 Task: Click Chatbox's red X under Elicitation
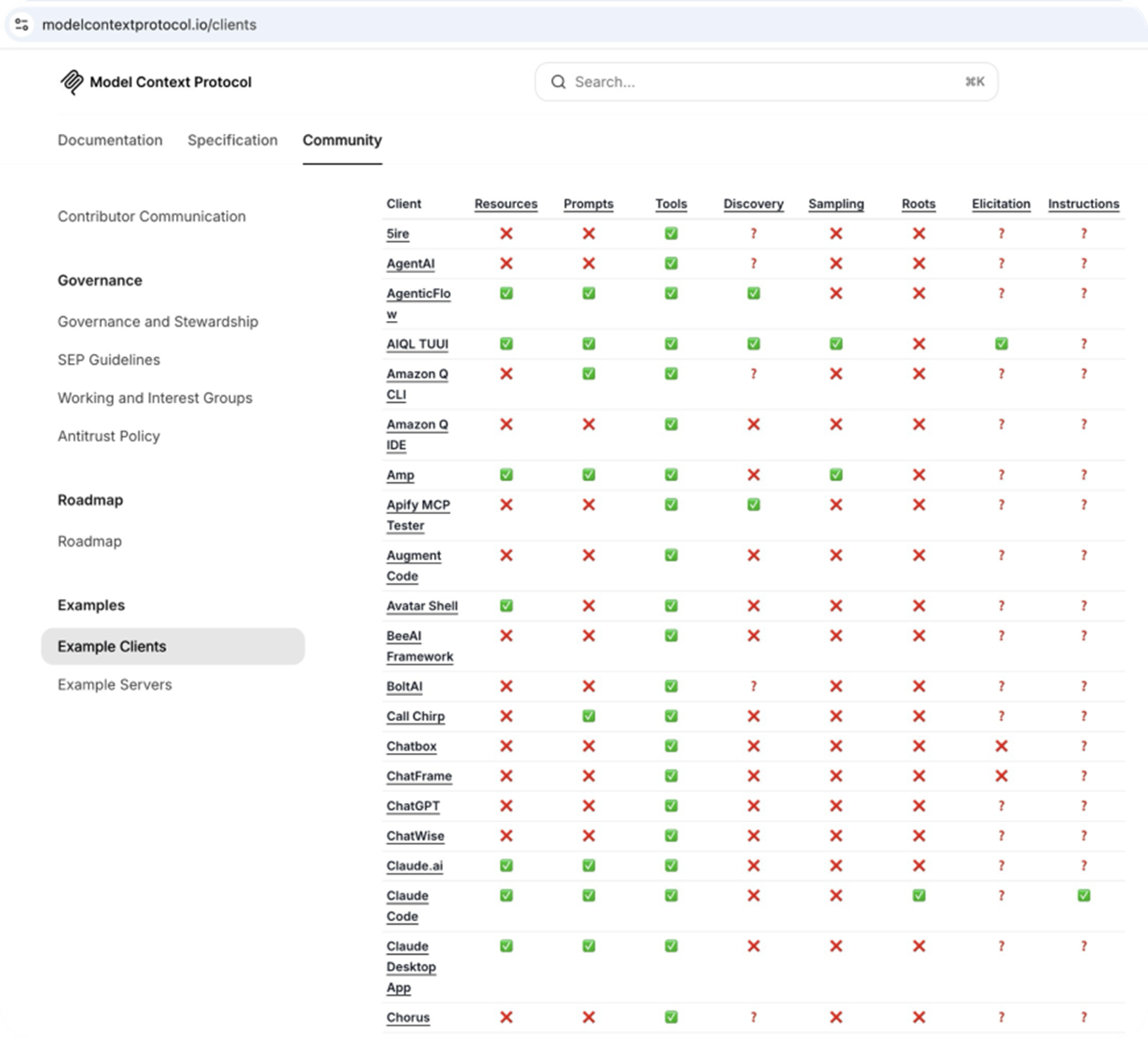[x=1000, y=746]
